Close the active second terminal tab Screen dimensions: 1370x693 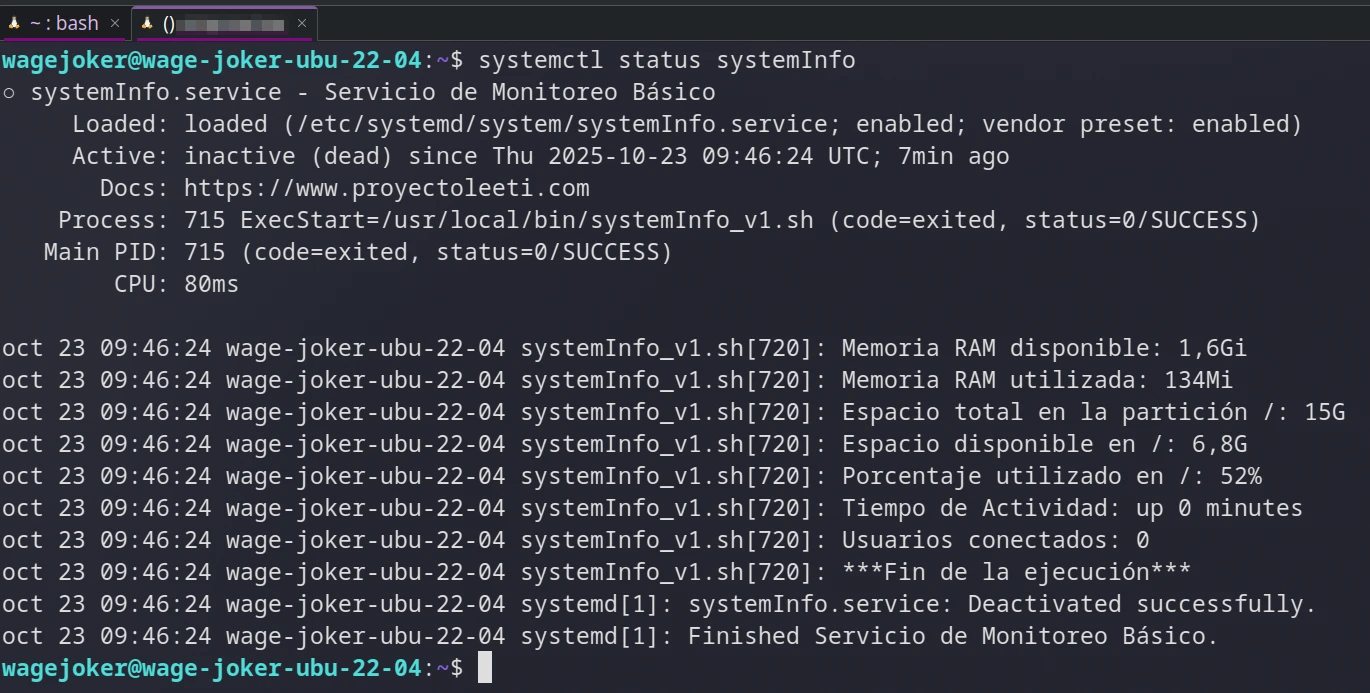point(302,22)
